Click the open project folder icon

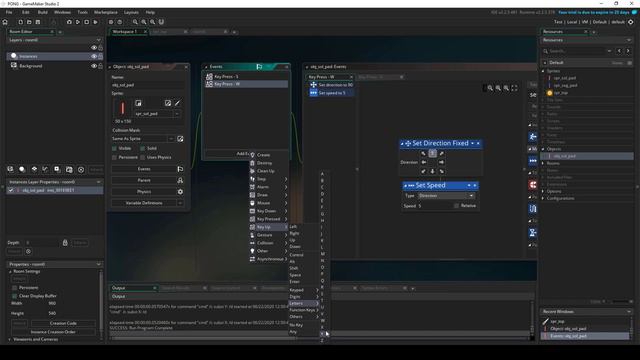click(x=29, y=22)
